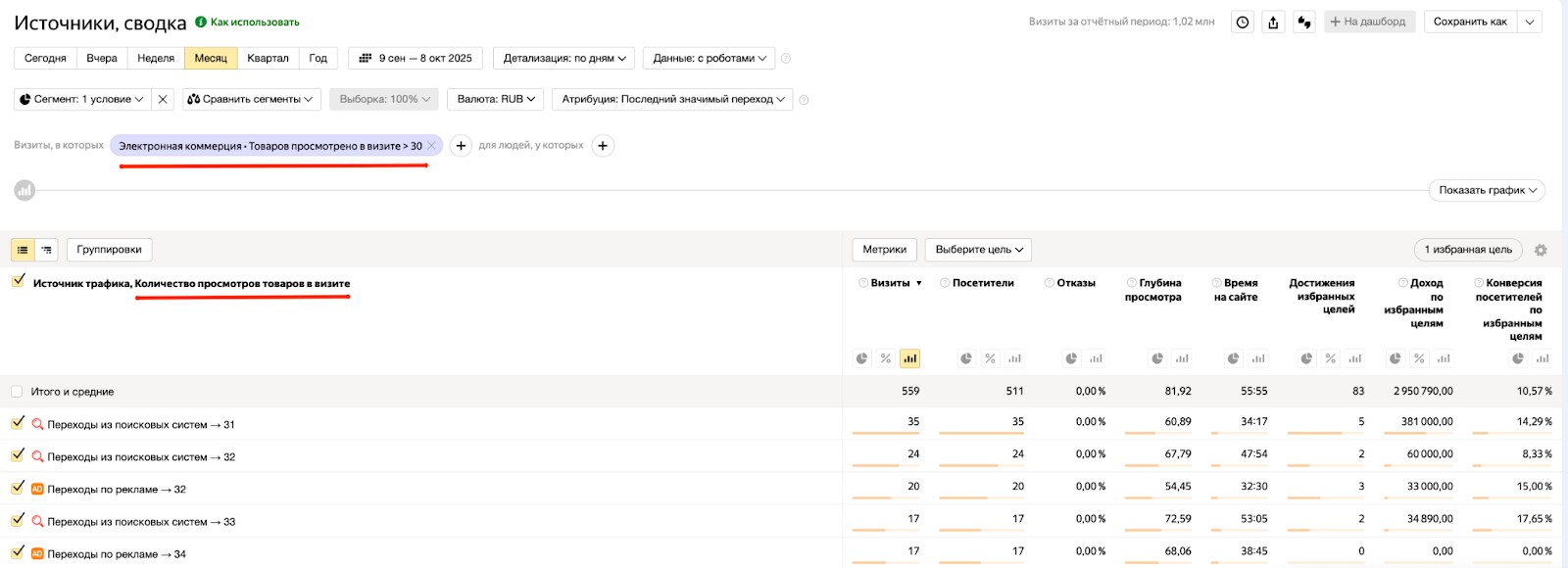Expand the Показать график control
Viewport: 1568px width, 568px height.
[x=1487, y=190]
